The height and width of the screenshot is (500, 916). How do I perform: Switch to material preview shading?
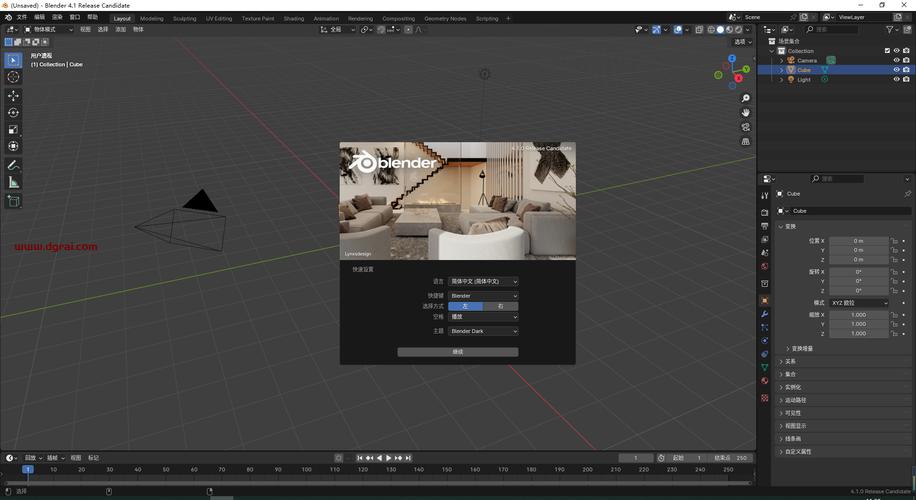pyautogui.click(x=729, y=29)
